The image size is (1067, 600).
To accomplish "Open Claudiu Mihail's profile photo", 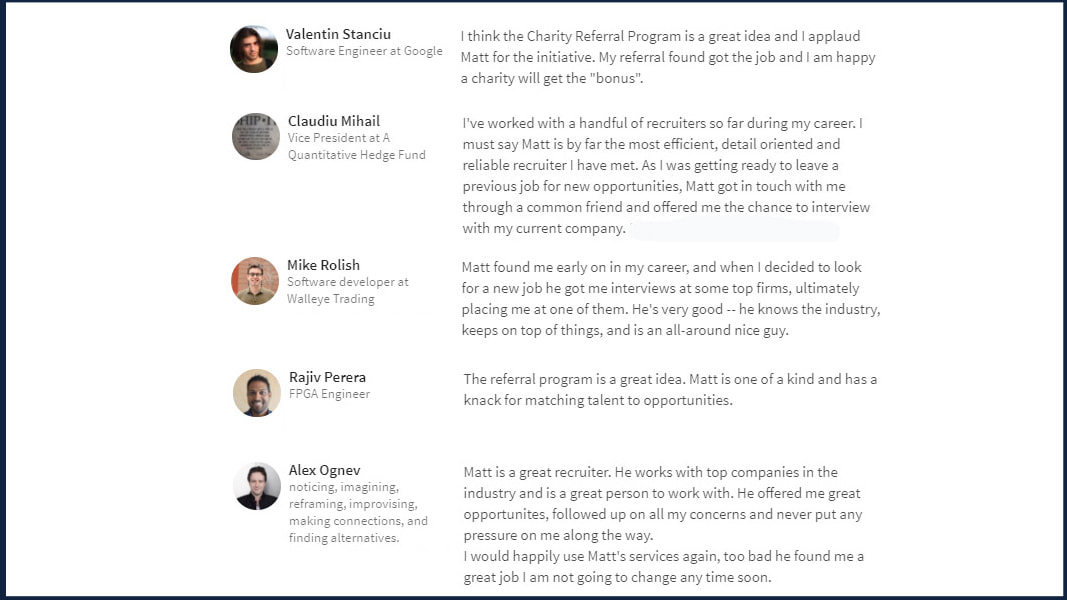I will 256,136.
